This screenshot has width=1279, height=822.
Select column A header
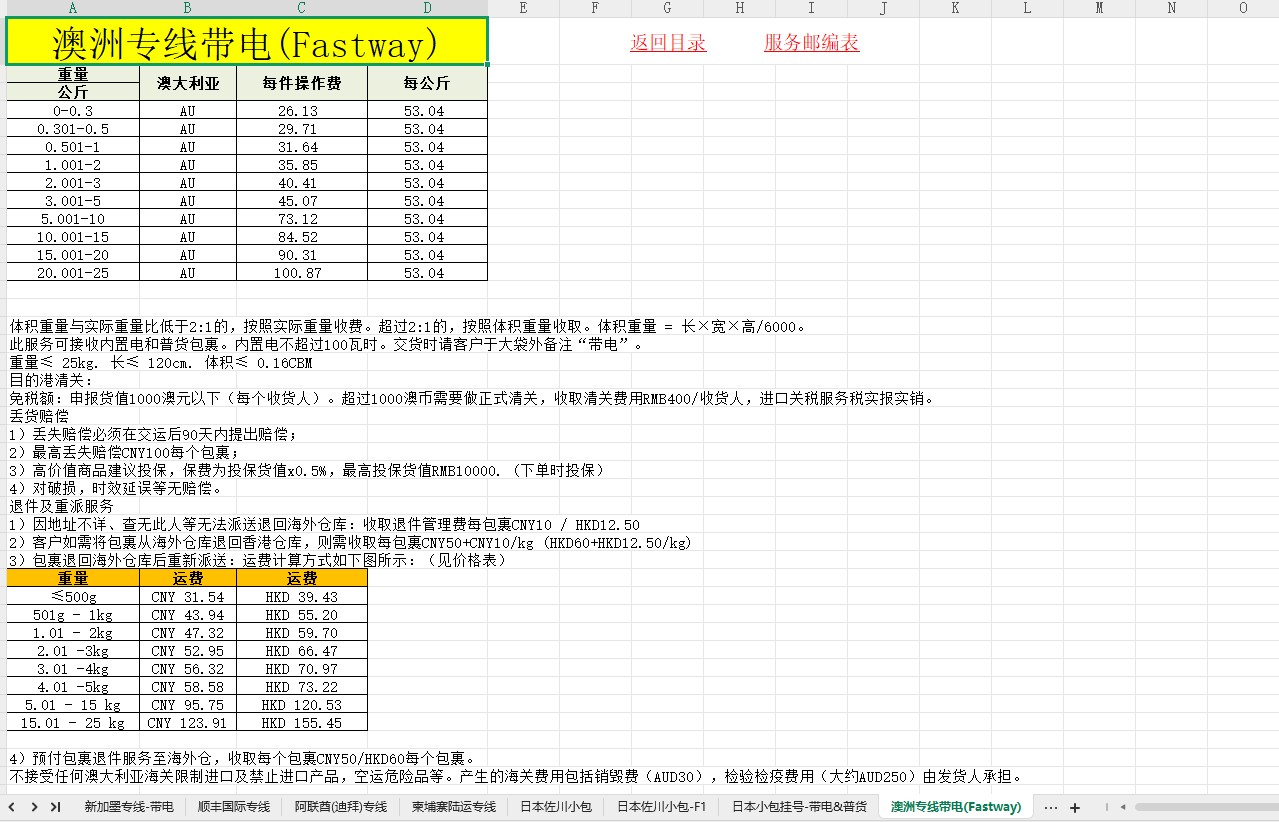[x=73, y=8]
